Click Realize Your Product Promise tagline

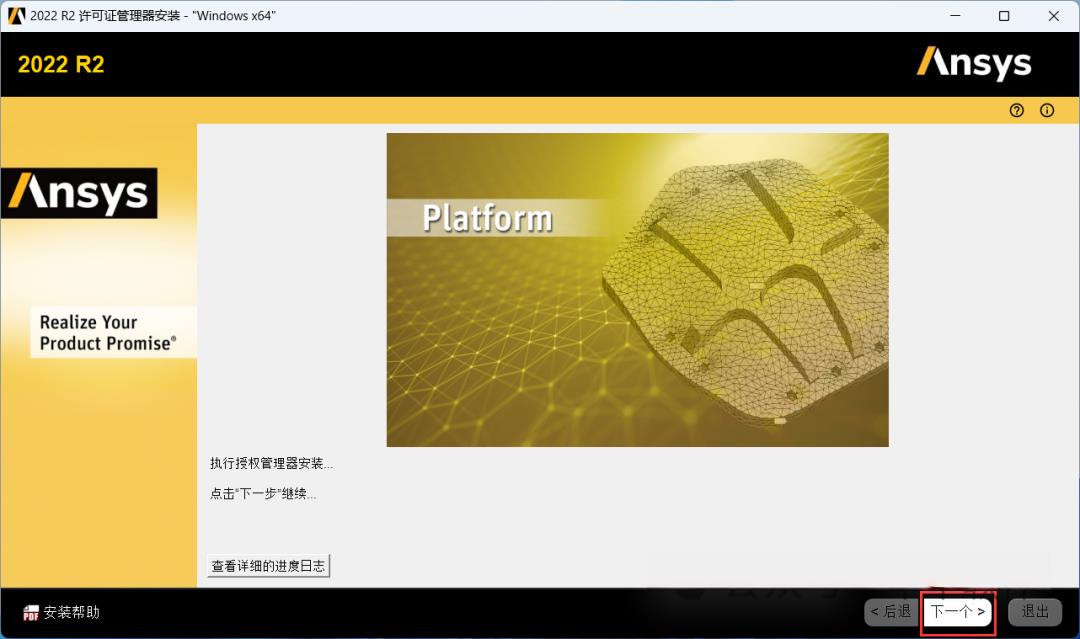pos(108,333)
